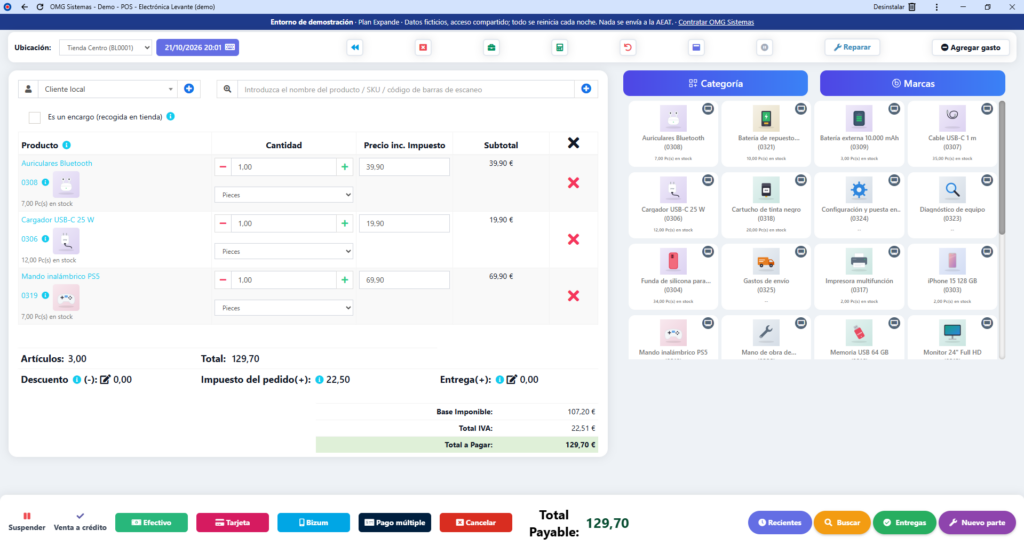Click the product search field
1024x554 pixels.
406,90
